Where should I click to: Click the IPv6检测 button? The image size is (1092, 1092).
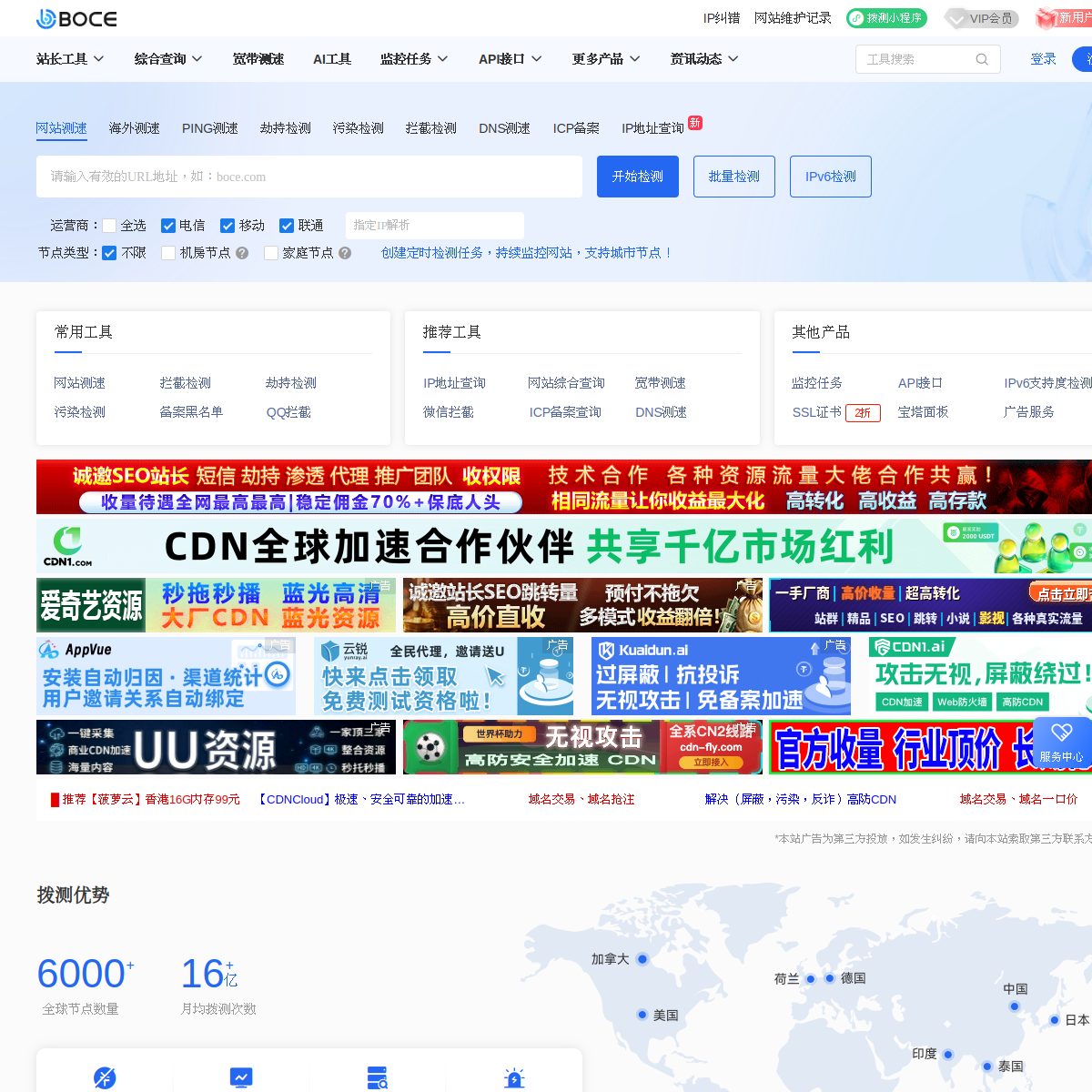click(x=831, y=177)
